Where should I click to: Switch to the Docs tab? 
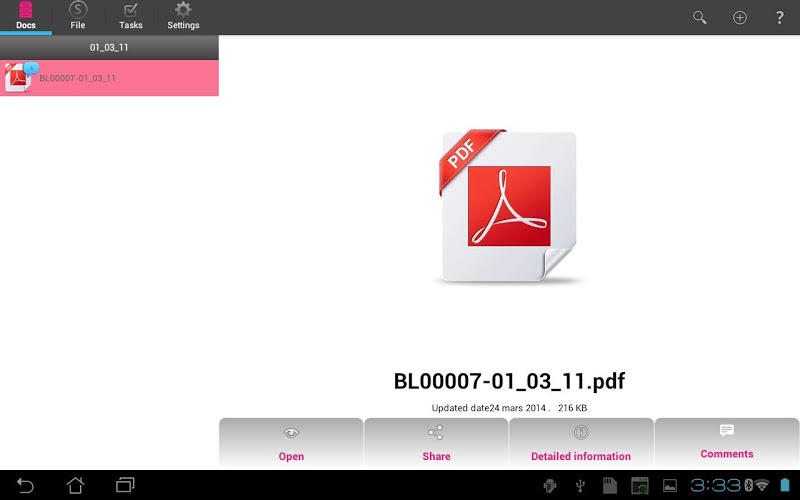[x=26, y=17]
